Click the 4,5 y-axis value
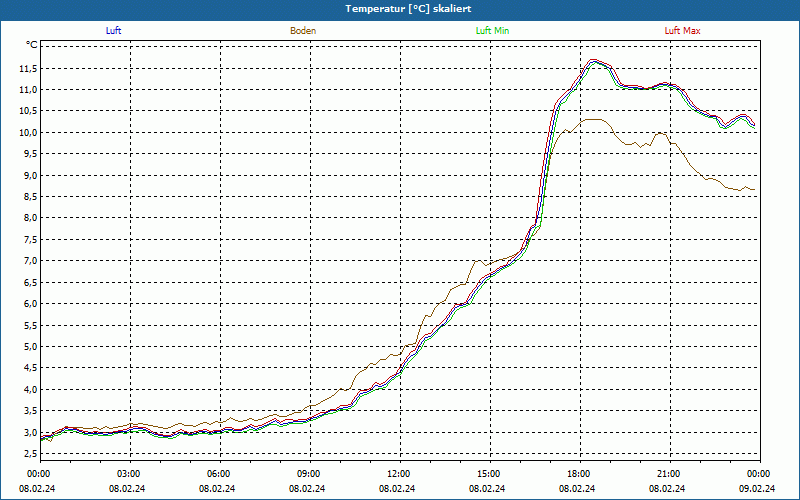The image size is (800, 500). tap(30, 368)
